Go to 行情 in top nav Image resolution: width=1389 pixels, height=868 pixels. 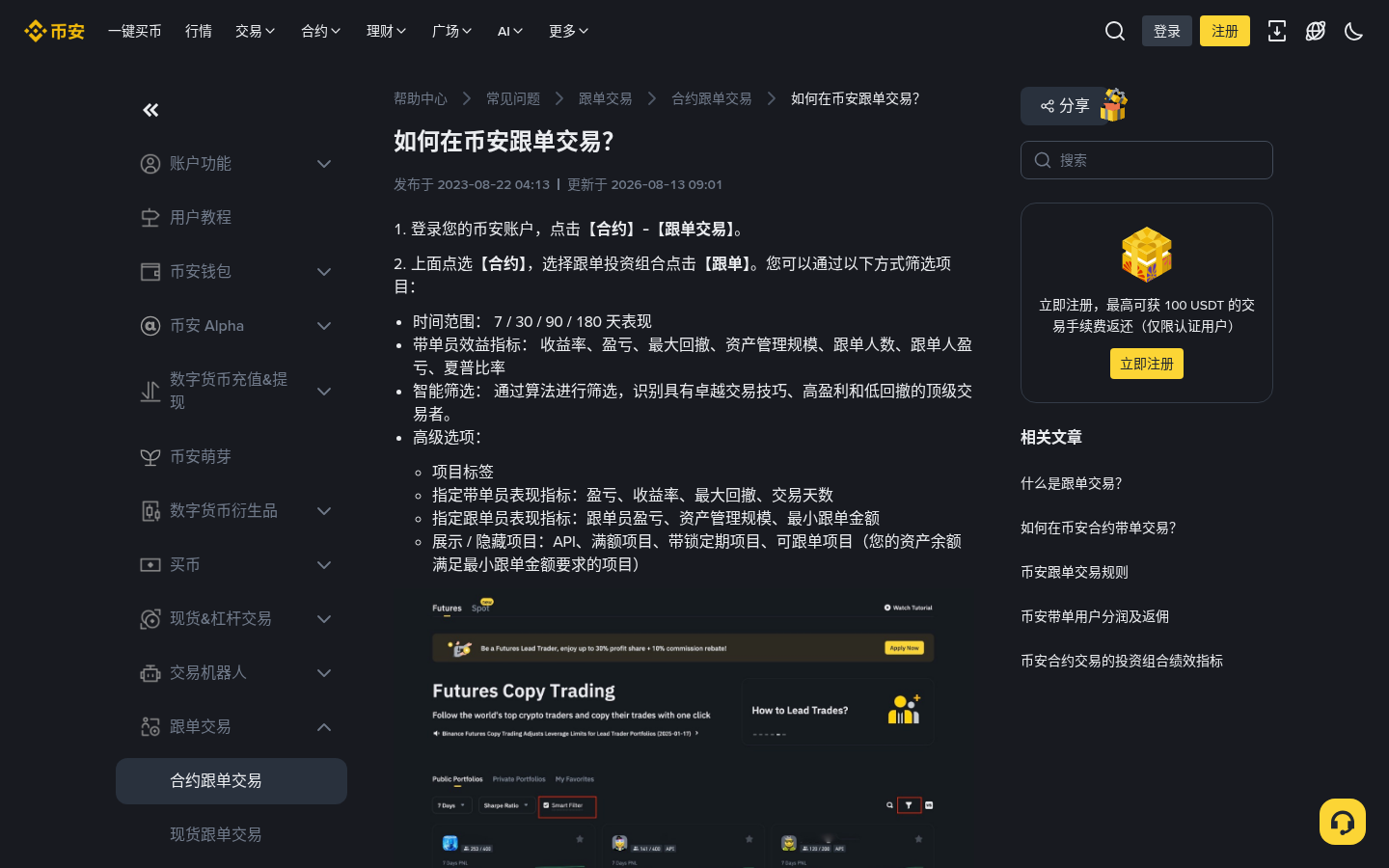click(x=199, y=31)
